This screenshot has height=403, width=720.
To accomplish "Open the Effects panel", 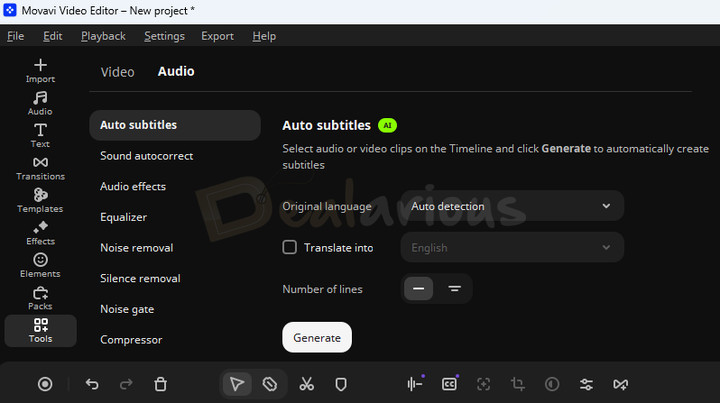I will pyautogui.click(x=40, y=233).
